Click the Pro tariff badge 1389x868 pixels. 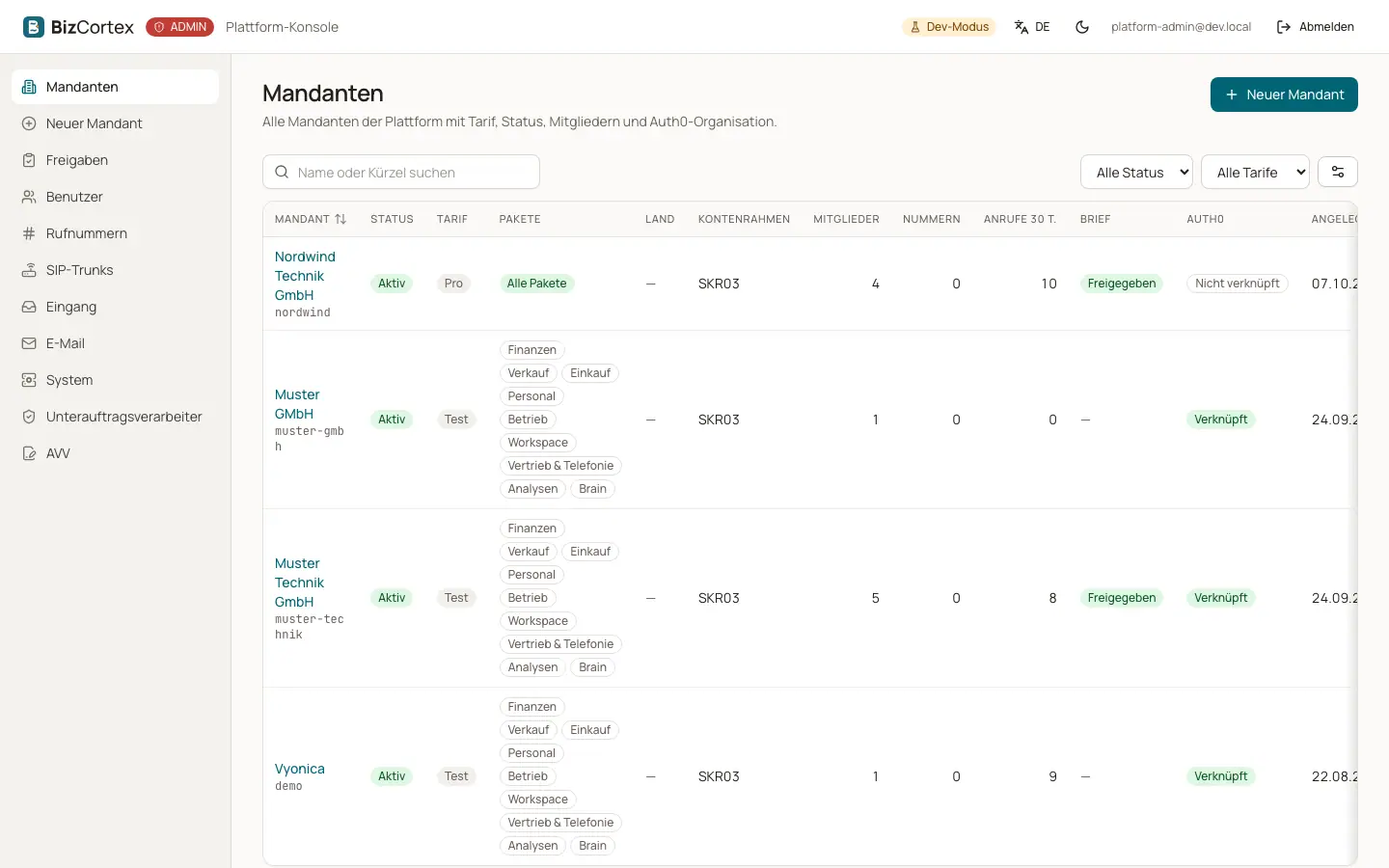[x=453, y=284]
